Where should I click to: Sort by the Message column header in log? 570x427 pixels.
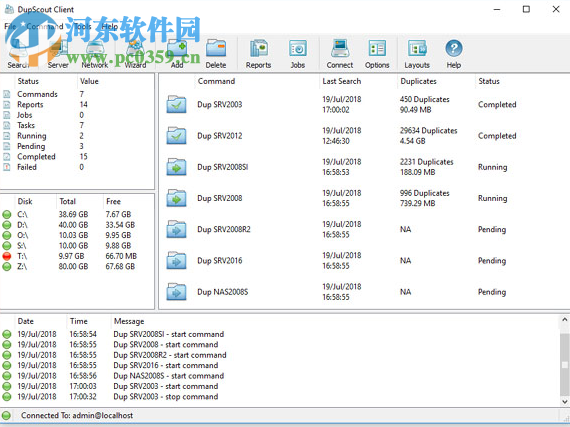[x=129, y=322]
